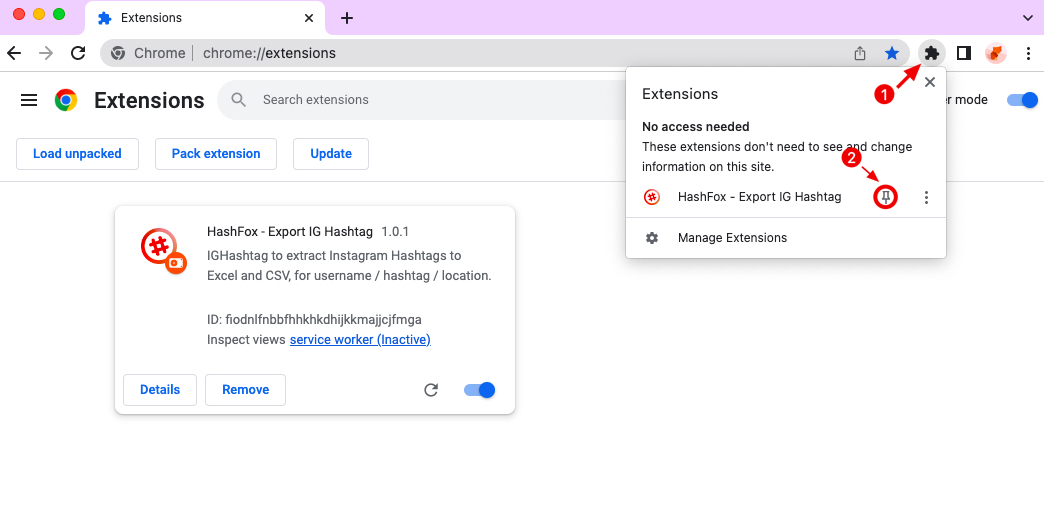Focus the Search extensions field
Viewport: 1044px width, 529px height.
[x=426, y=100]
